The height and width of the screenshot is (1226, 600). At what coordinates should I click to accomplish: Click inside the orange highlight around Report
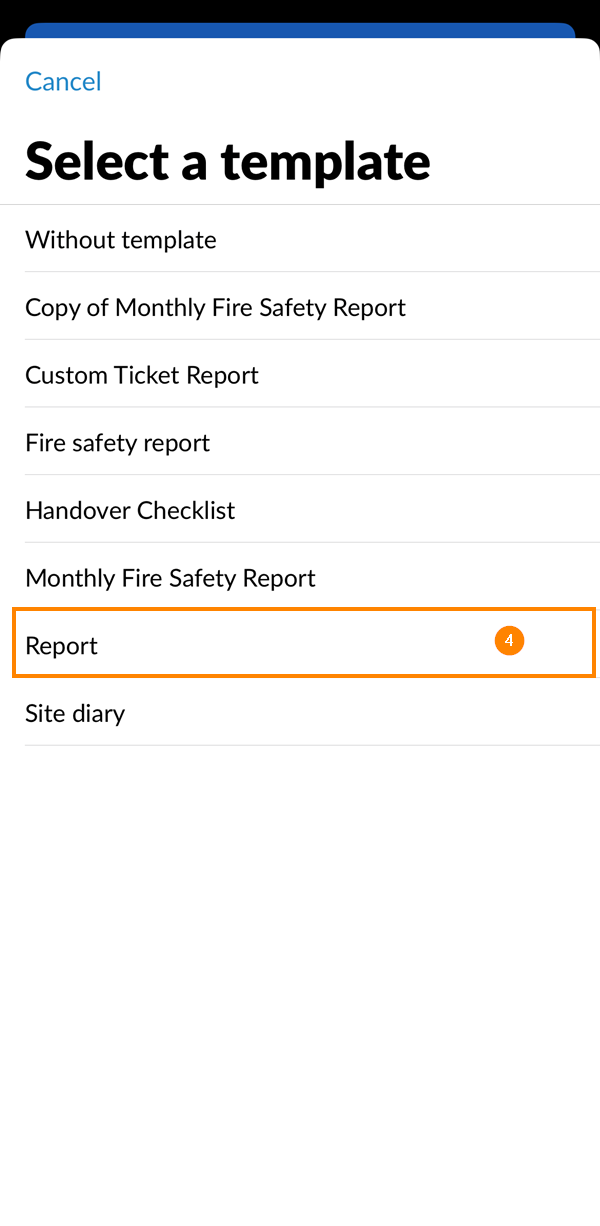click(x=300, y=645)
